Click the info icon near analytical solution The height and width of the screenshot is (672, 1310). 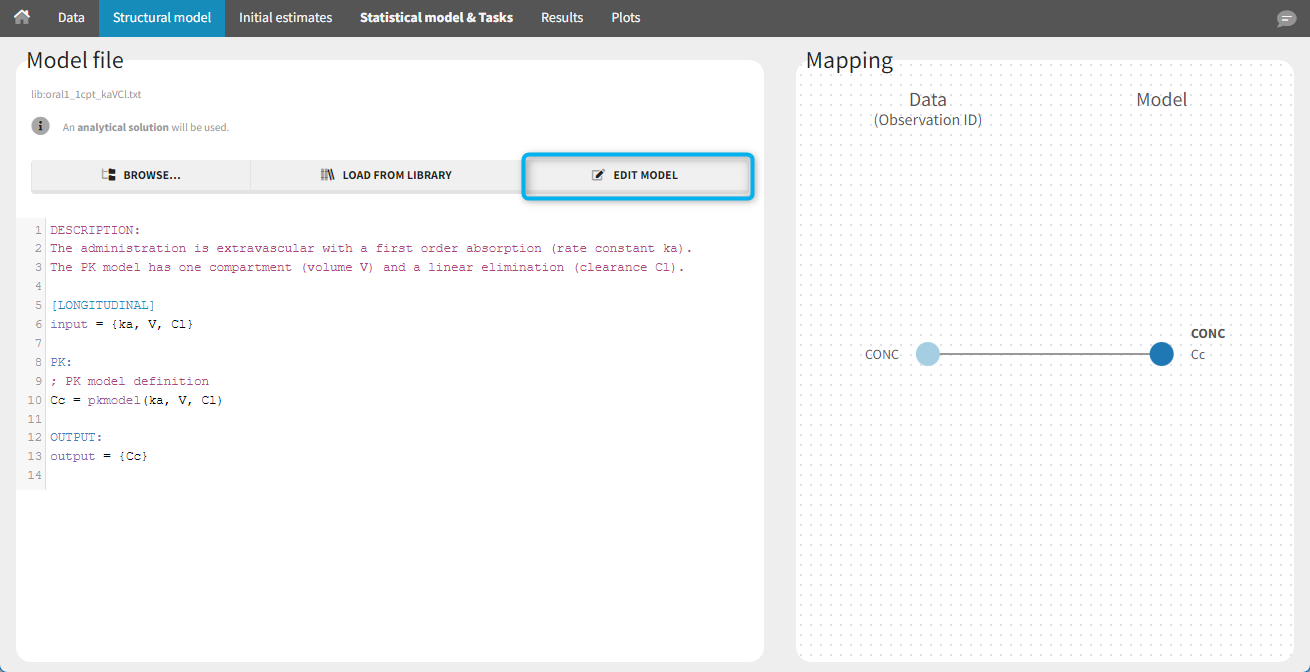40,126
